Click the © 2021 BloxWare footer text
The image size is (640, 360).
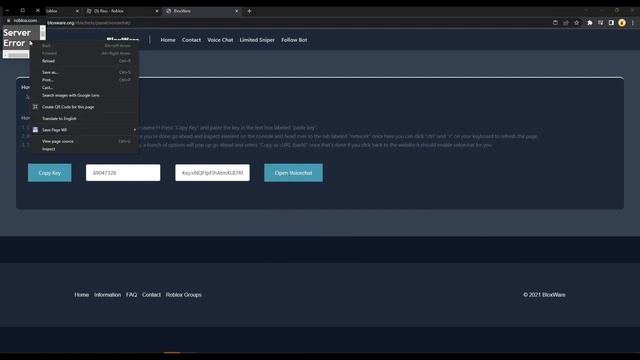(544, 295)
